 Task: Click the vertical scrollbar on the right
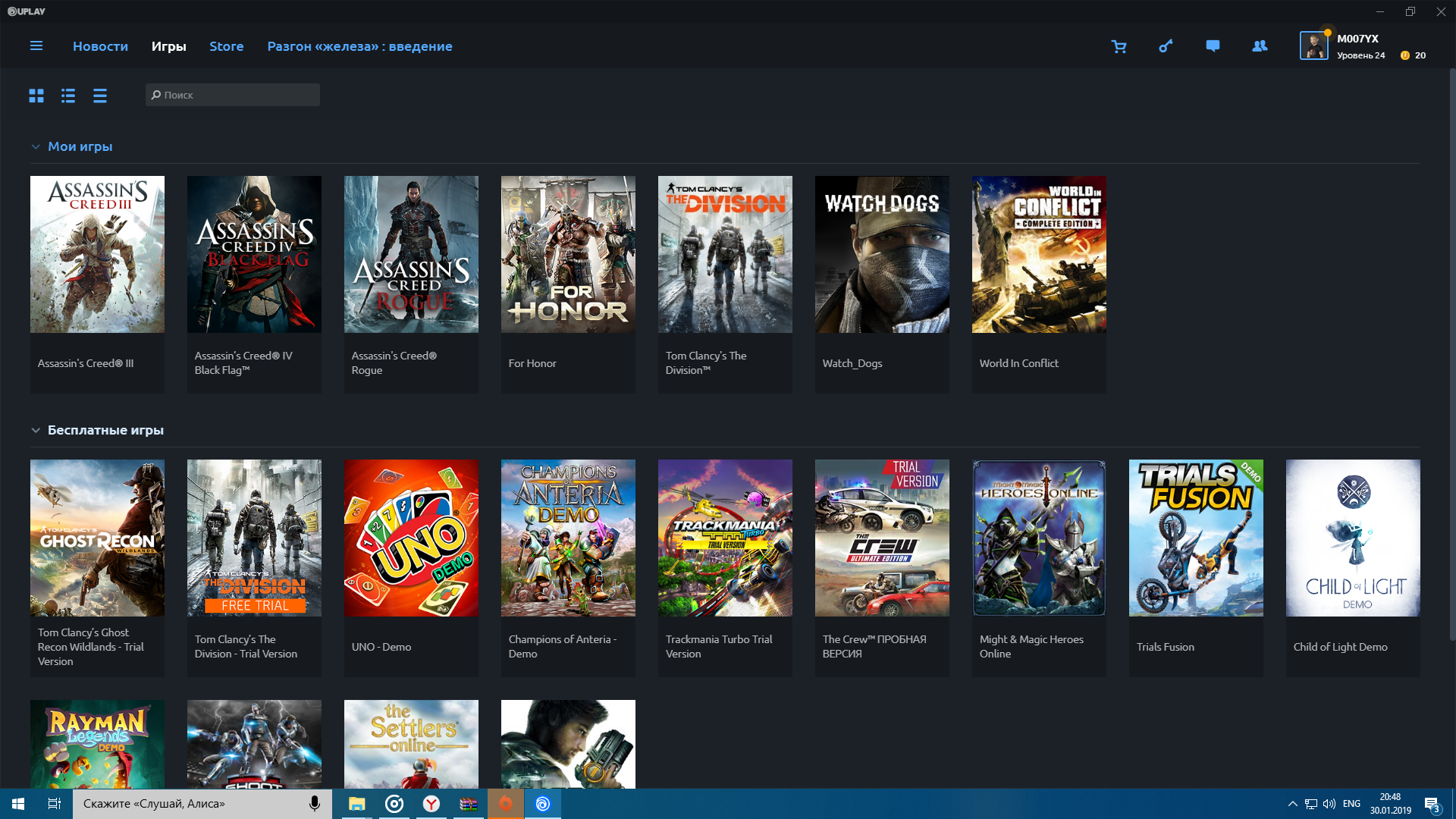pos(1451,355)
